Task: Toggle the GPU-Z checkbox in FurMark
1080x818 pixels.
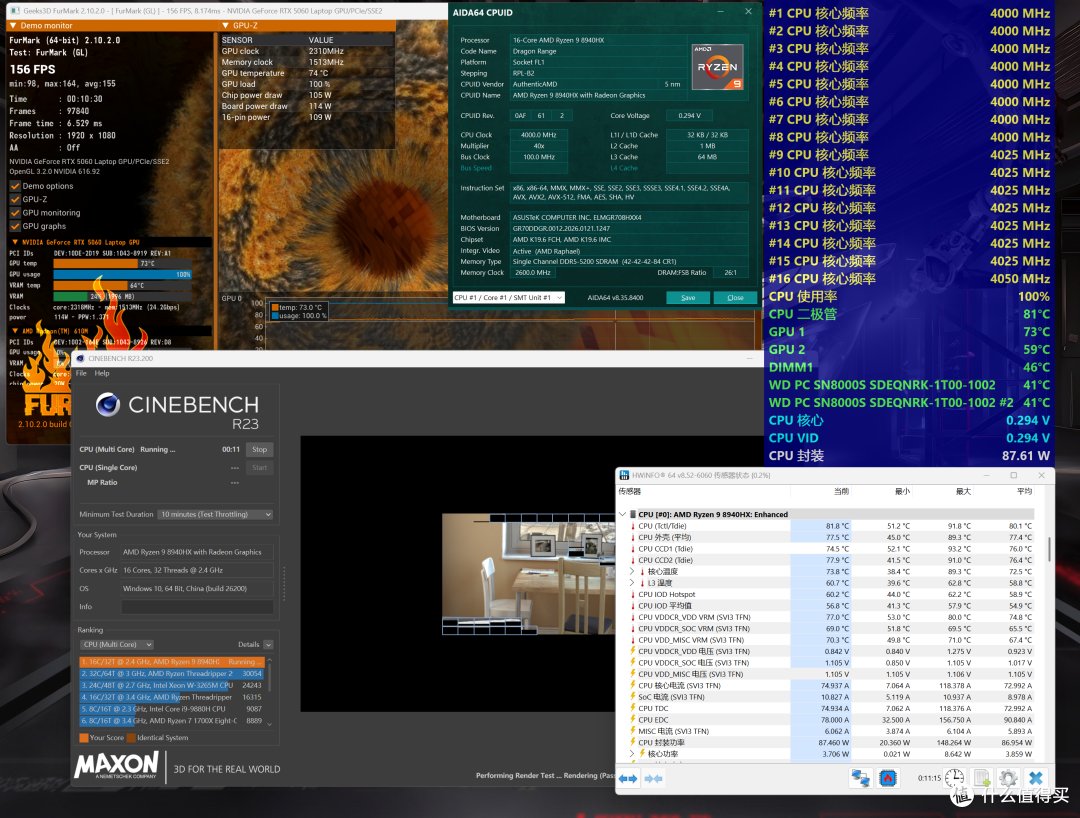Action: (15, 199)
